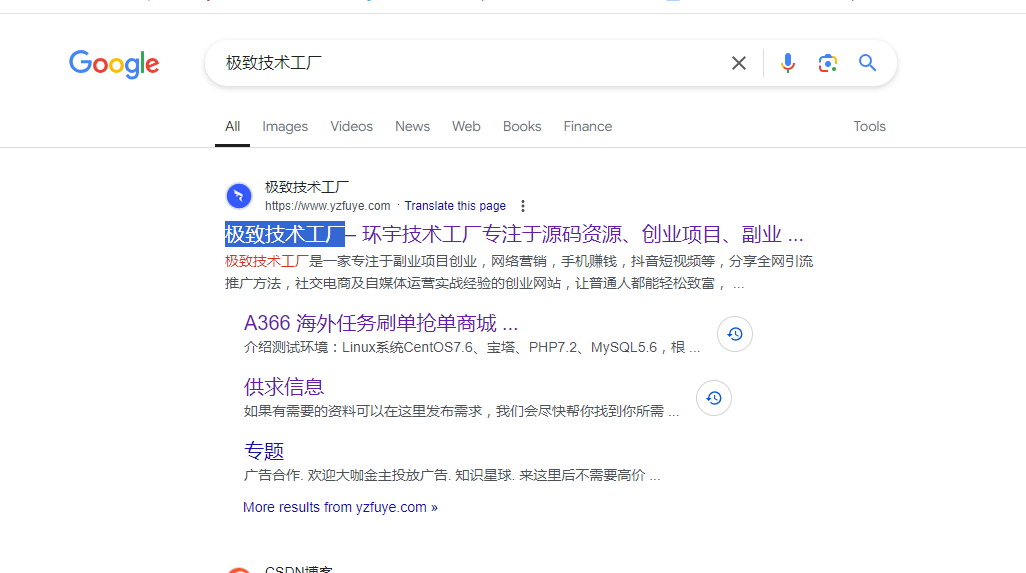1026x573 pixels.
Task: Click the magnifying glass search button
Action: coord(867,64)
